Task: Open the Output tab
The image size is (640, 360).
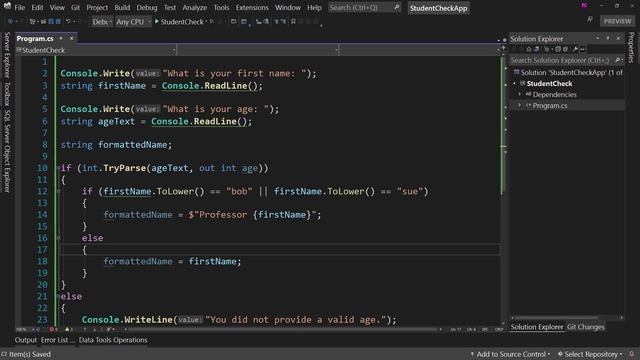Action: (x=26, y=340)
